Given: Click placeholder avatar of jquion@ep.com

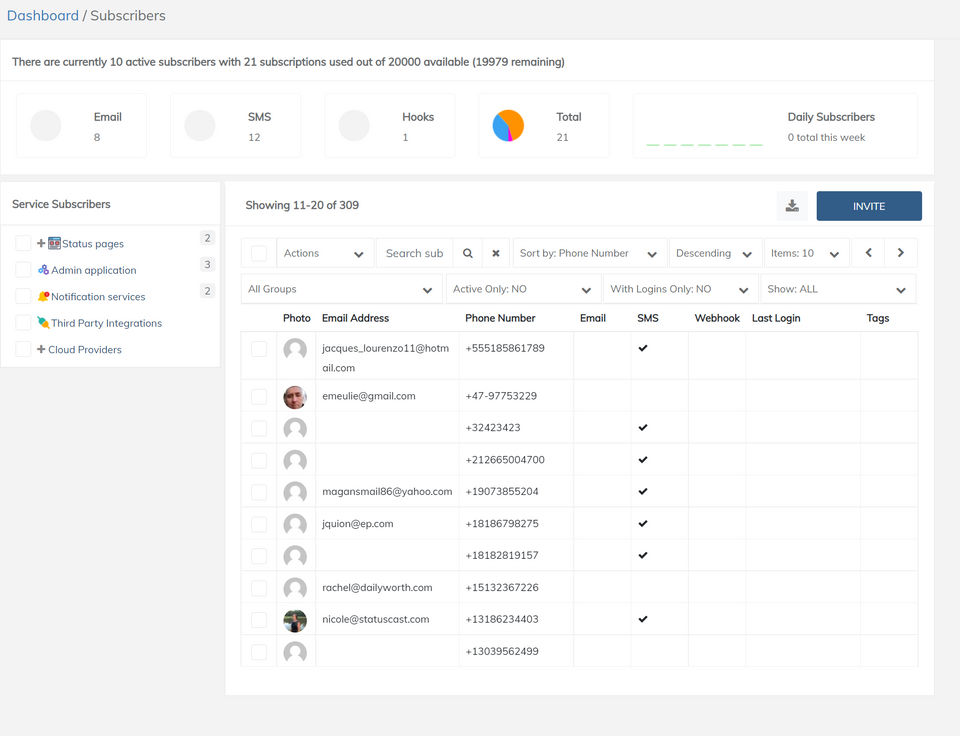Looking at the screenshot, I should [295, 524].
